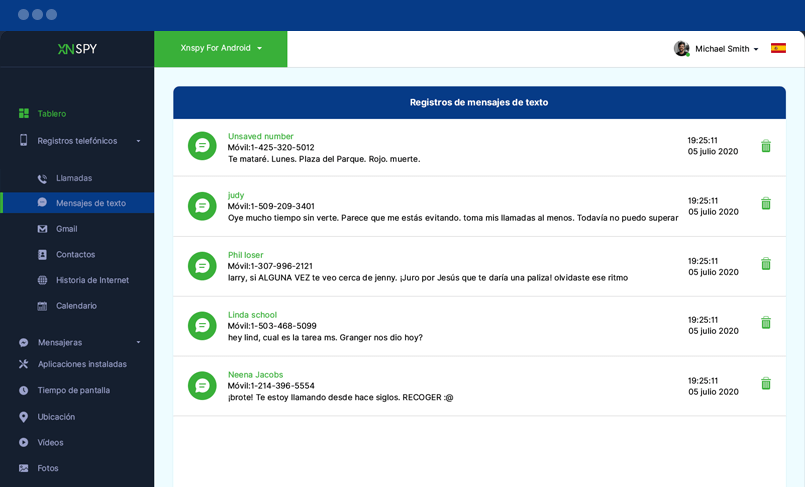This screenshot has width=805, height=487.
Task: Click trash icon for judy's message
Action: point(766,204)
